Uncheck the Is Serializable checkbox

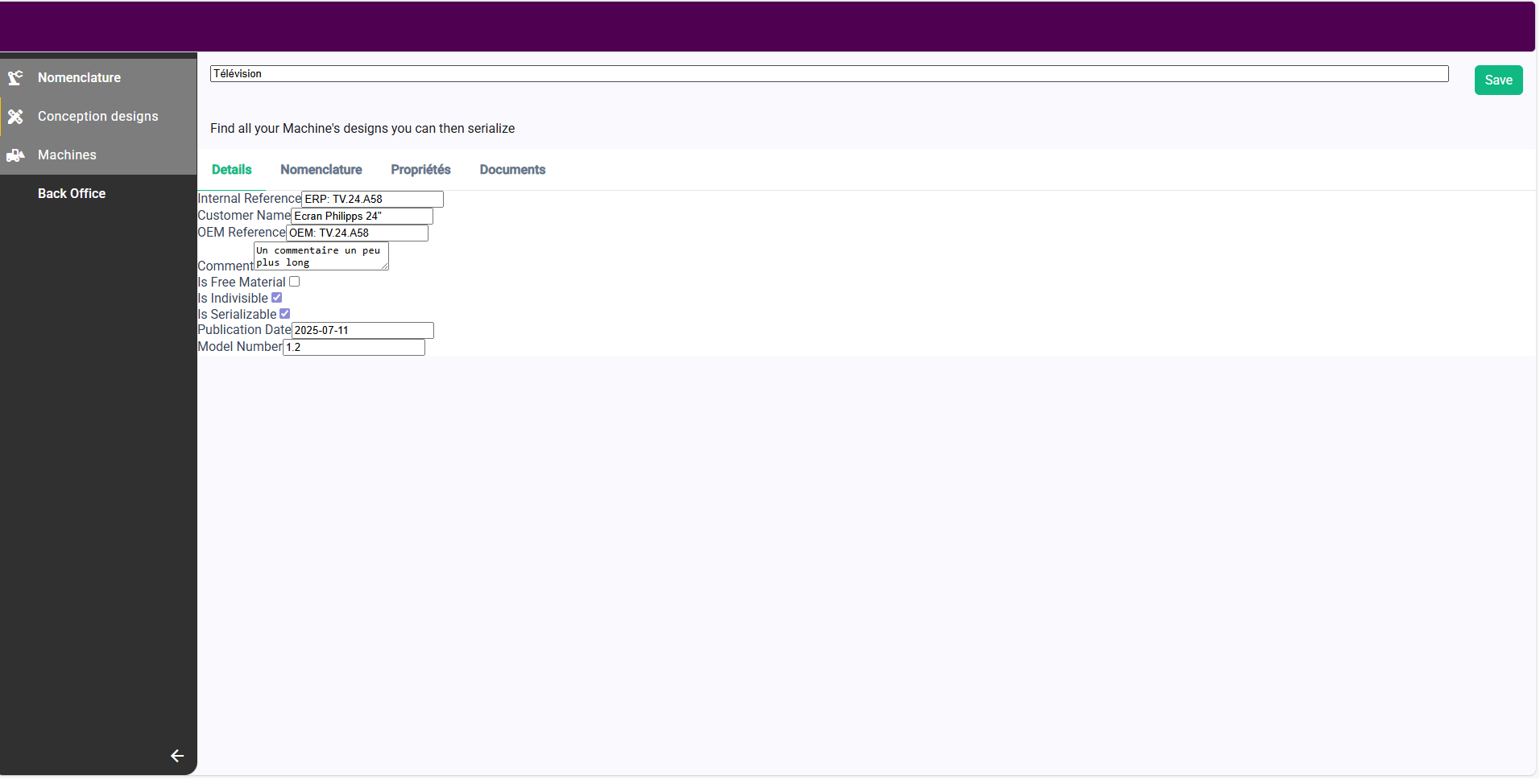pos(285,314)
